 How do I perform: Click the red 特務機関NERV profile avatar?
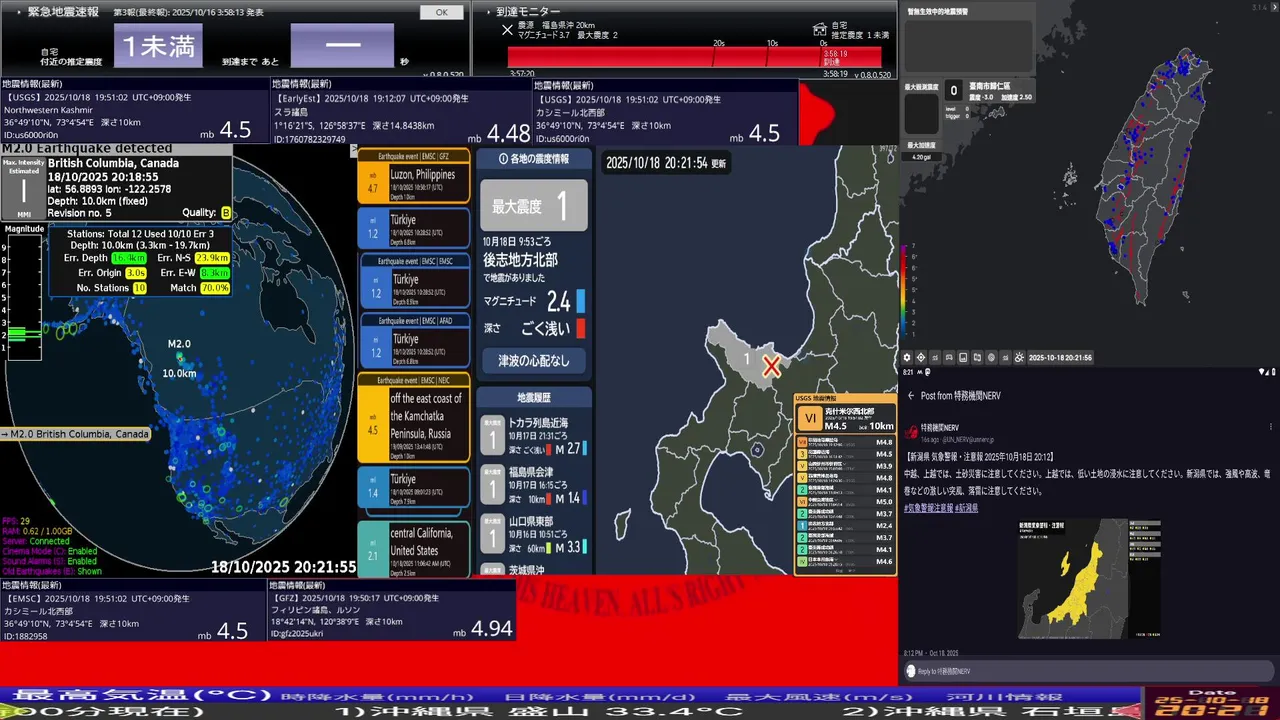tap(912, 431)
